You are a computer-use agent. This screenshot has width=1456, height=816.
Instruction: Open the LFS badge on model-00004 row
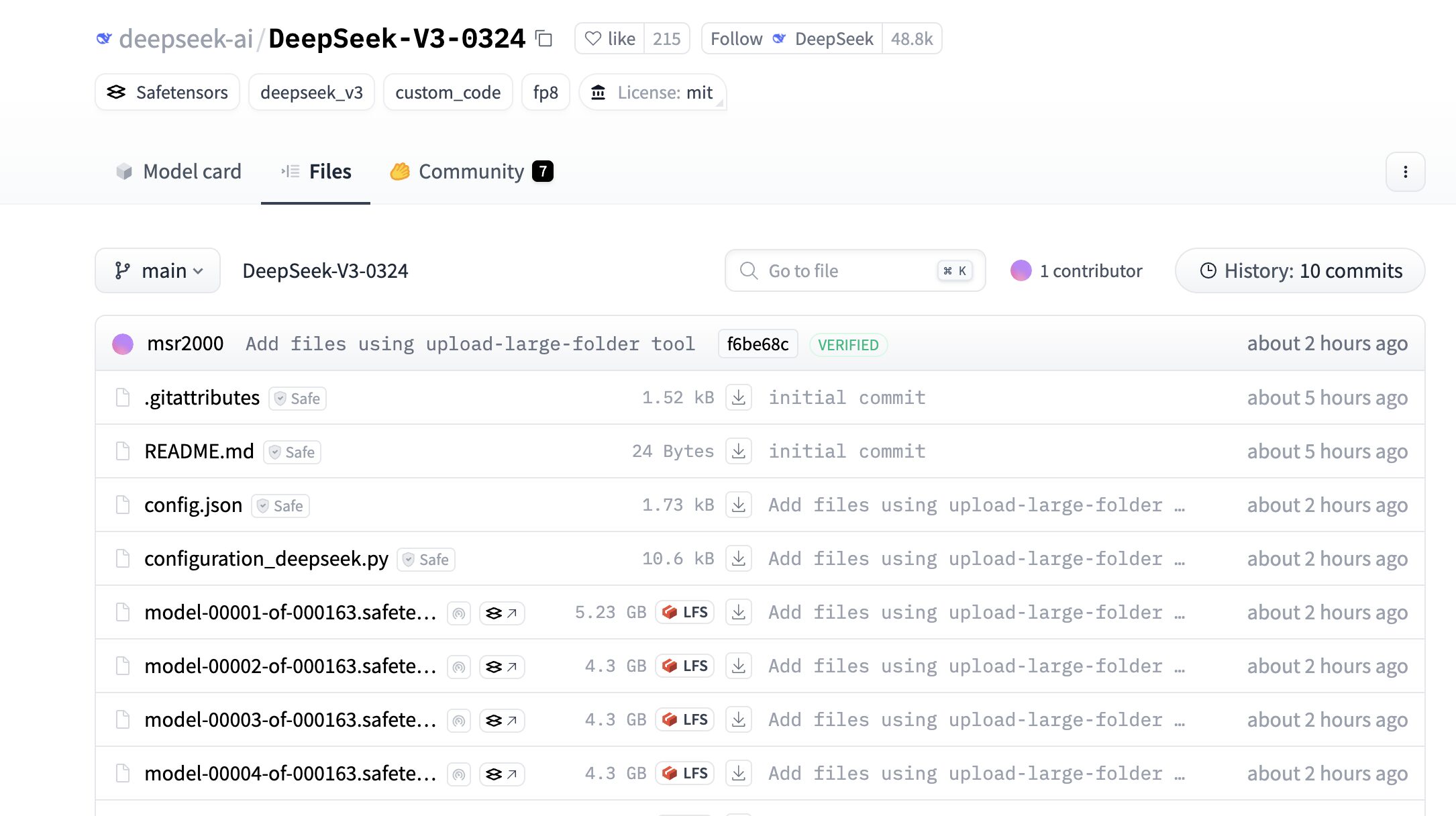tap(685, 773)
